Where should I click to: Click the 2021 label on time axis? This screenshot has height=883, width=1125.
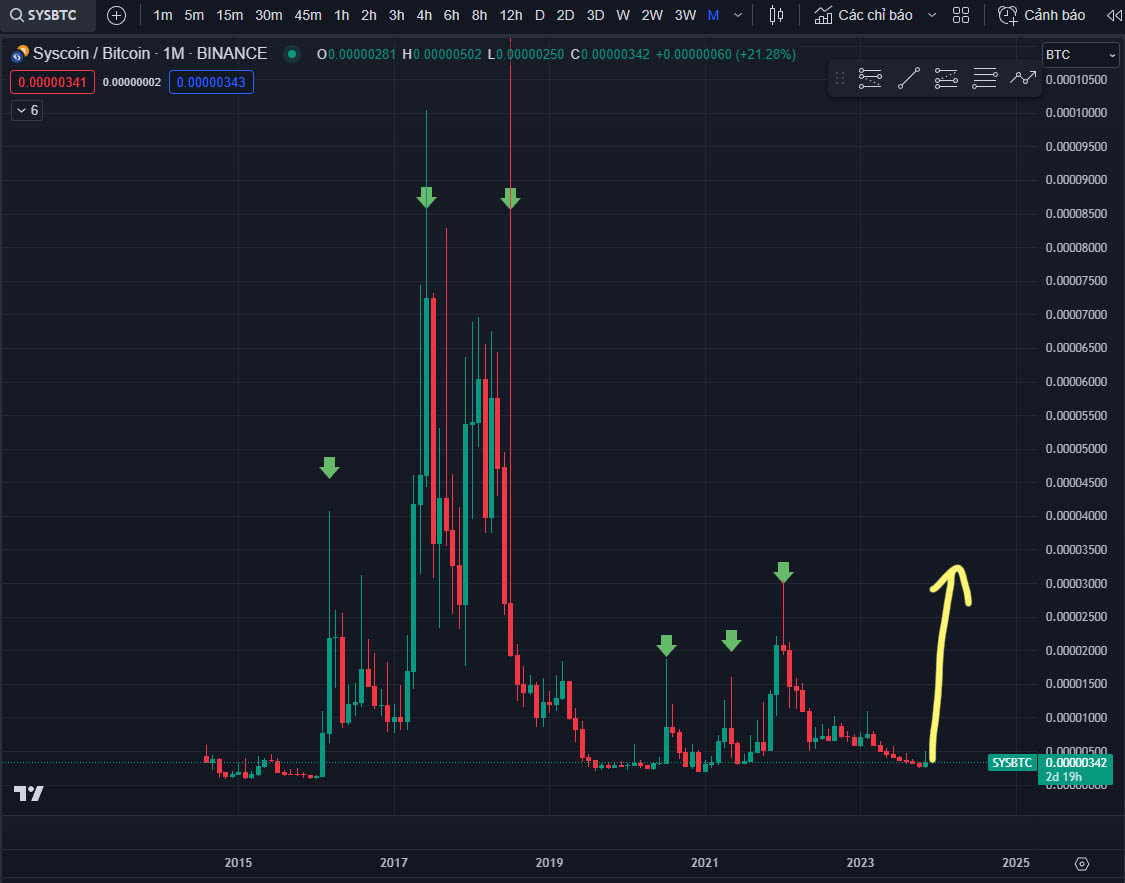click(x=705, y=863)
